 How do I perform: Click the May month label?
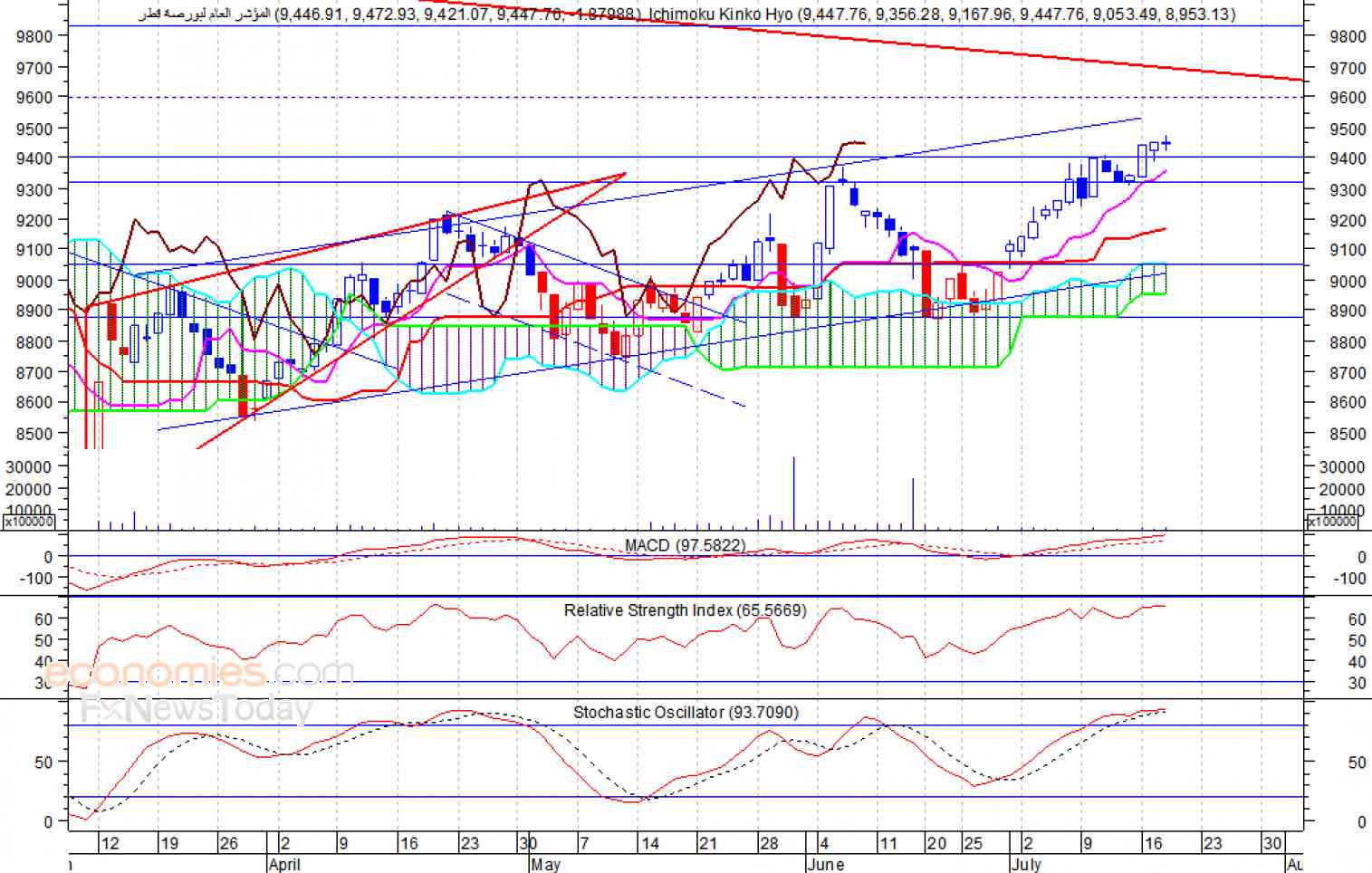(546, 864)
